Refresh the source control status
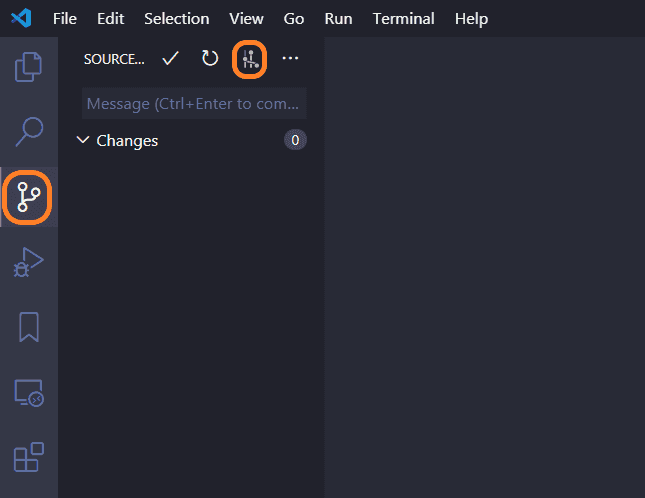Screen dimensions: 645x498 coord(209,59)
